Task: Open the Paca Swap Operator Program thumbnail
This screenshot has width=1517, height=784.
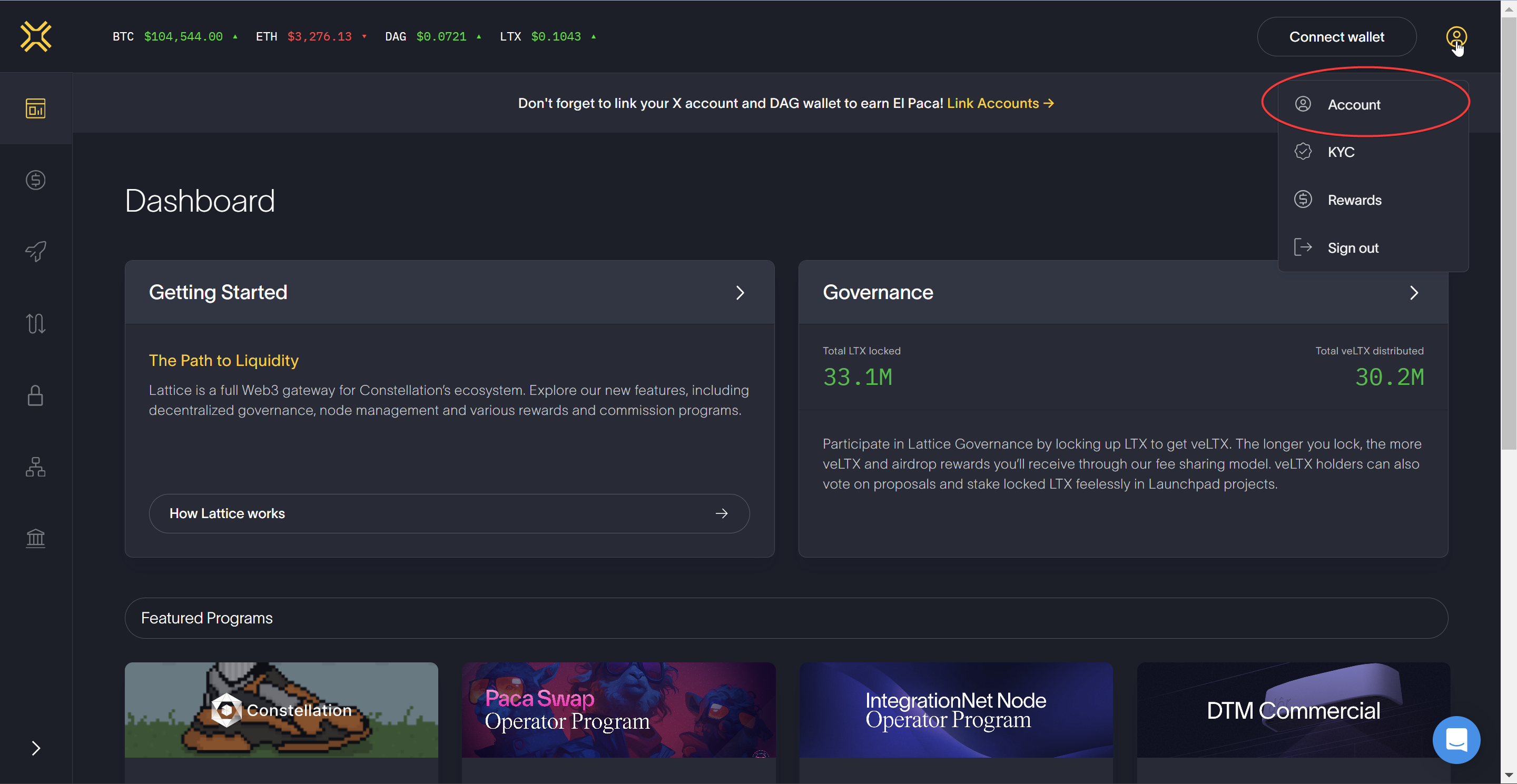Action: point(618,710)
